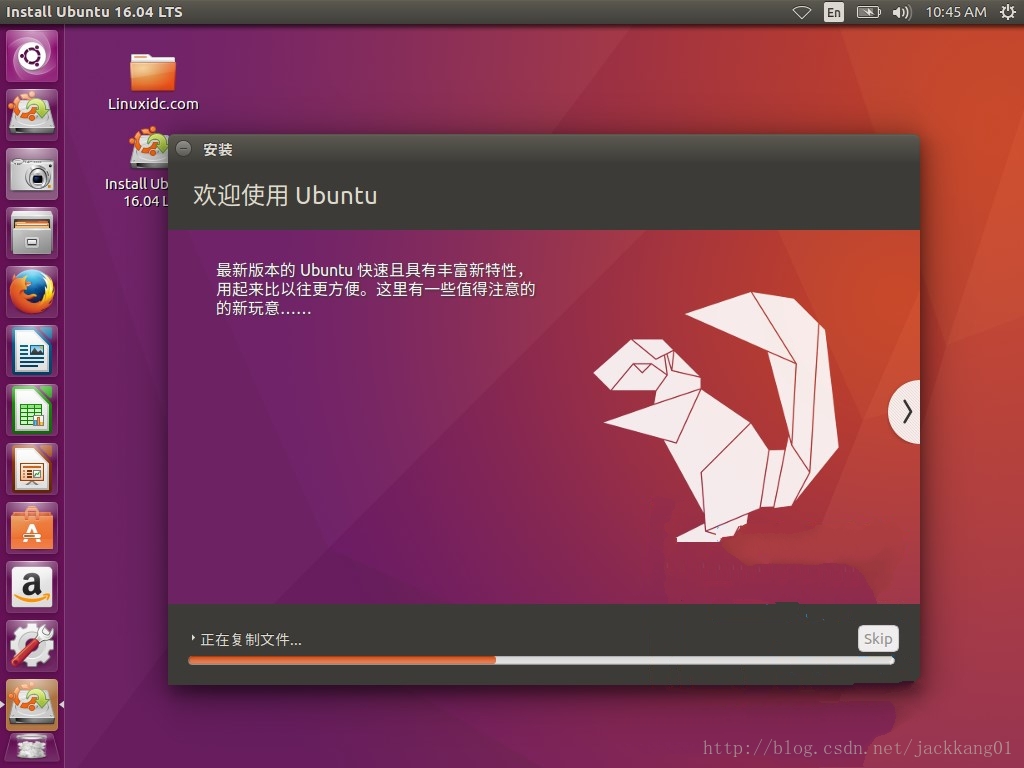Open the Shotwell camera icon in launcher
Image resolution: width=1024 pixels, height=768 pixels.
coord(32,174)
